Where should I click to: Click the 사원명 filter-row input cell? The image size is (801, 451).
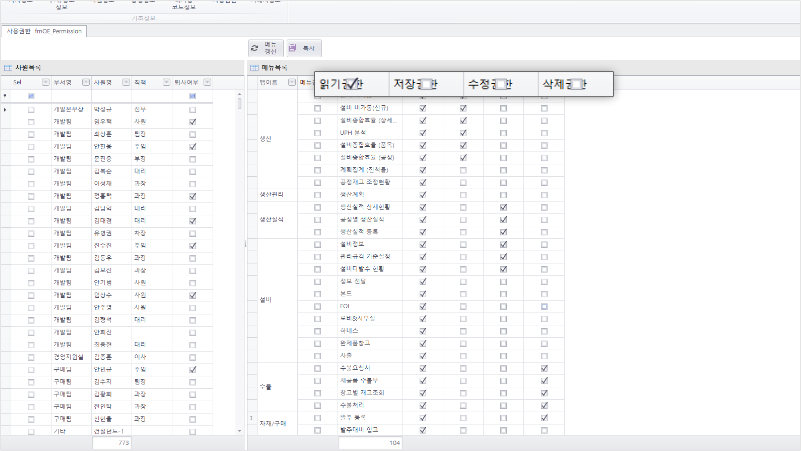(111, 96)
